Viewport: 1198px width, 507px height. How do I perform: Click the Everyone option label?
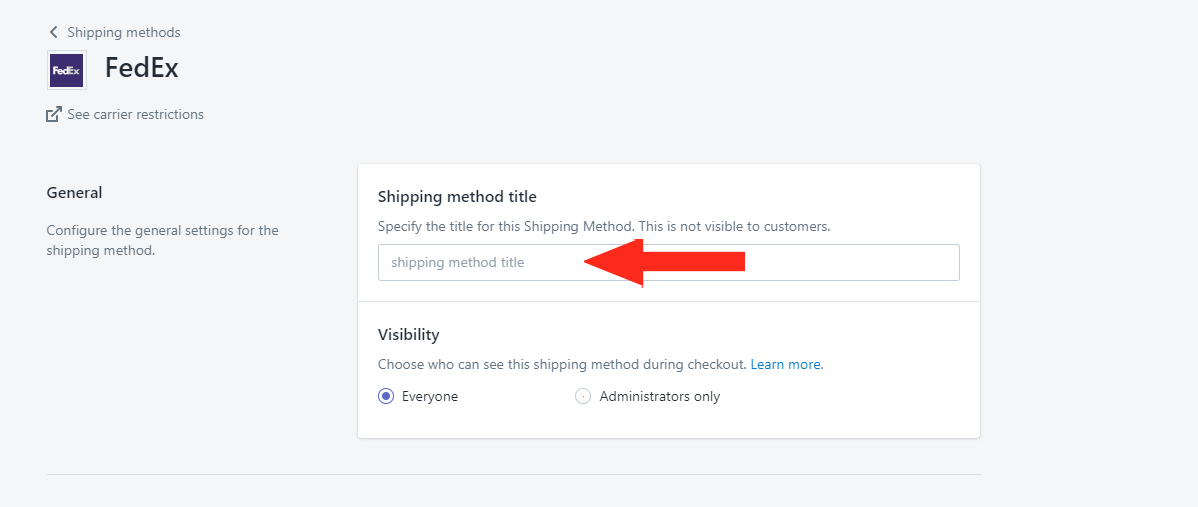pyautogui.click(x=430, y=396)
